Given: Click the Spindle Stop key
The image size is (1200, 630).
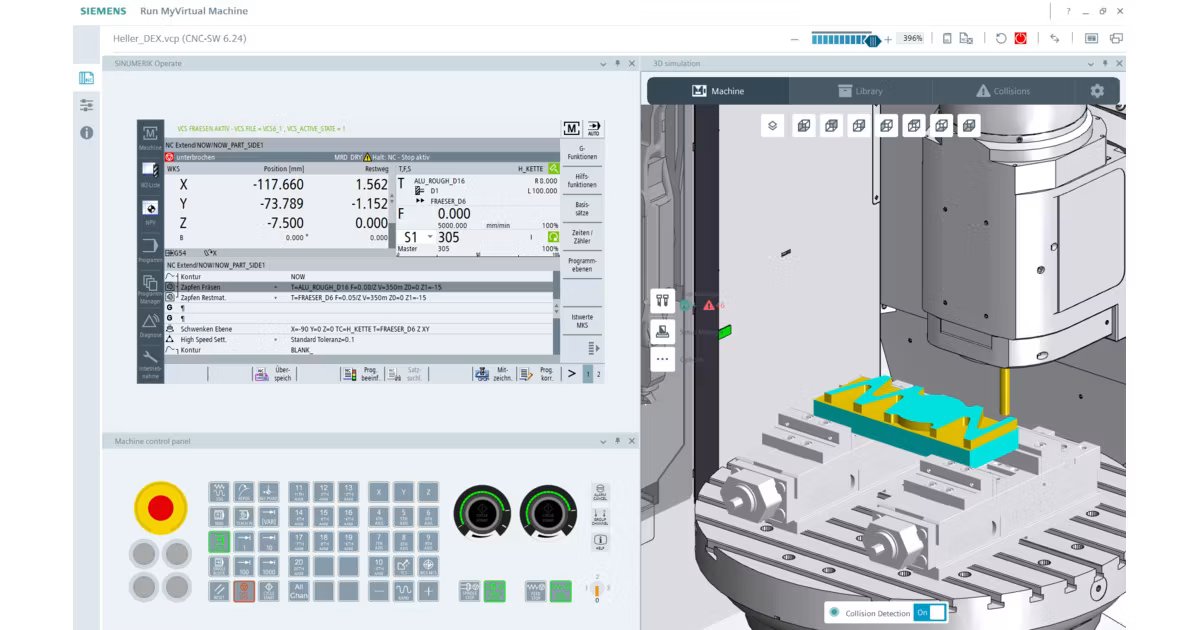Looking at the screenshot, I should [x=470, y=591].
